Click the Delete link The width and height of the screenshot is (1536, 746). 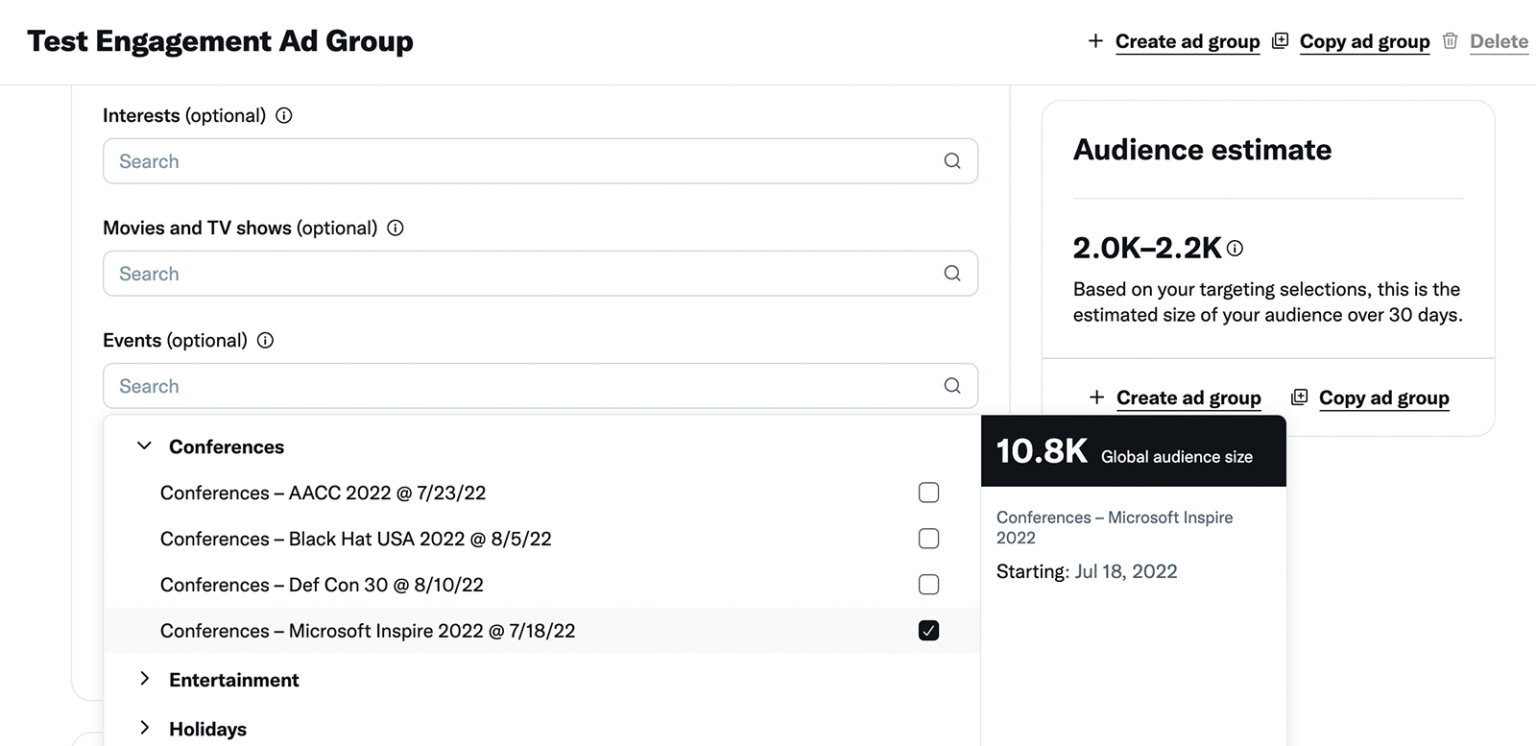(1499, 40)
